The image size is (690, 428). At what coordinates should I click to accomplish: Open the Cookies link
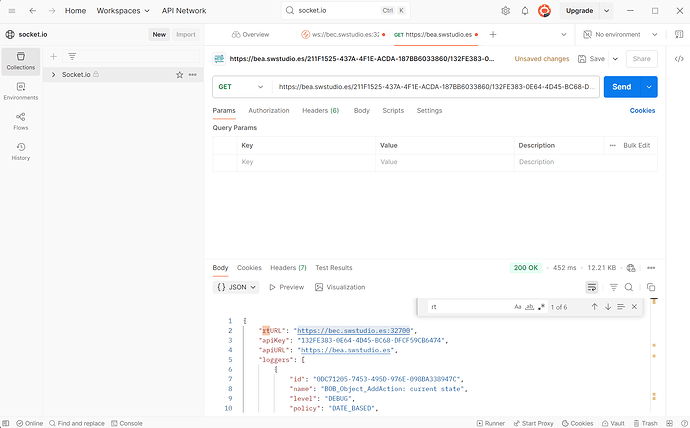(x=642, y=110)
